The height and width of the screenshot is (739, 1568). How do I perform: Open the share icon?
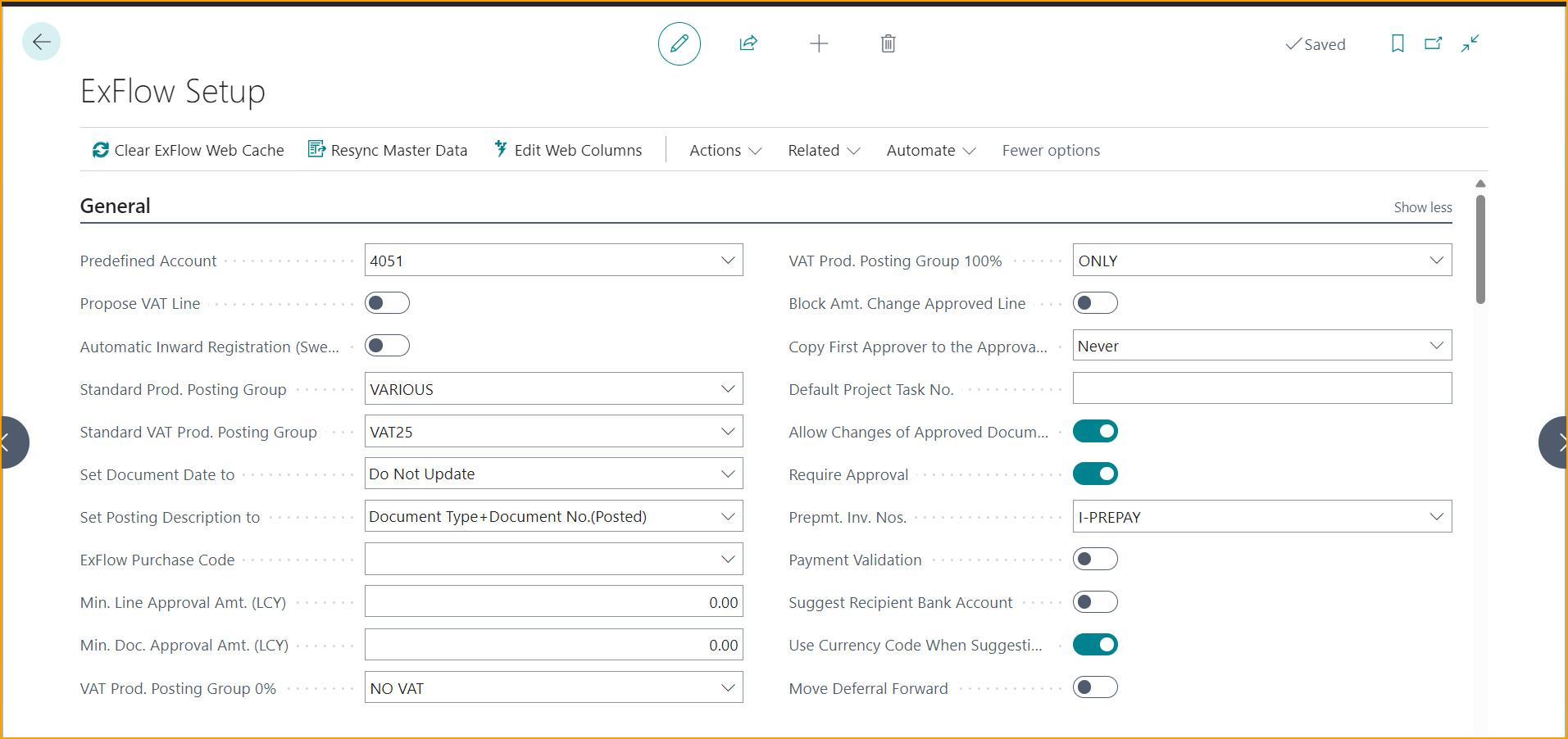748,43
